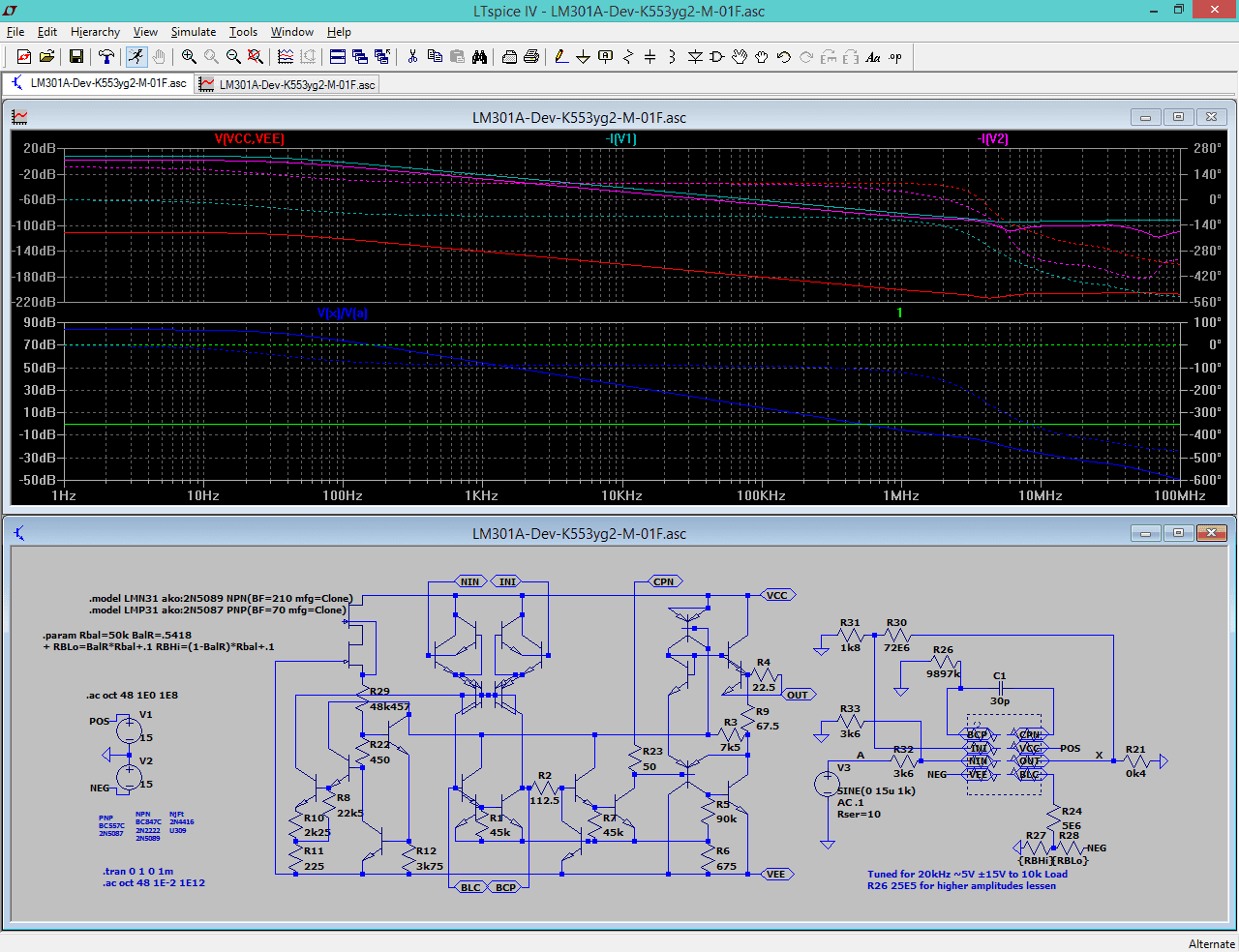Select the Zoom In magnifier tool
1239x952 pixels.
tap(189, 56)
